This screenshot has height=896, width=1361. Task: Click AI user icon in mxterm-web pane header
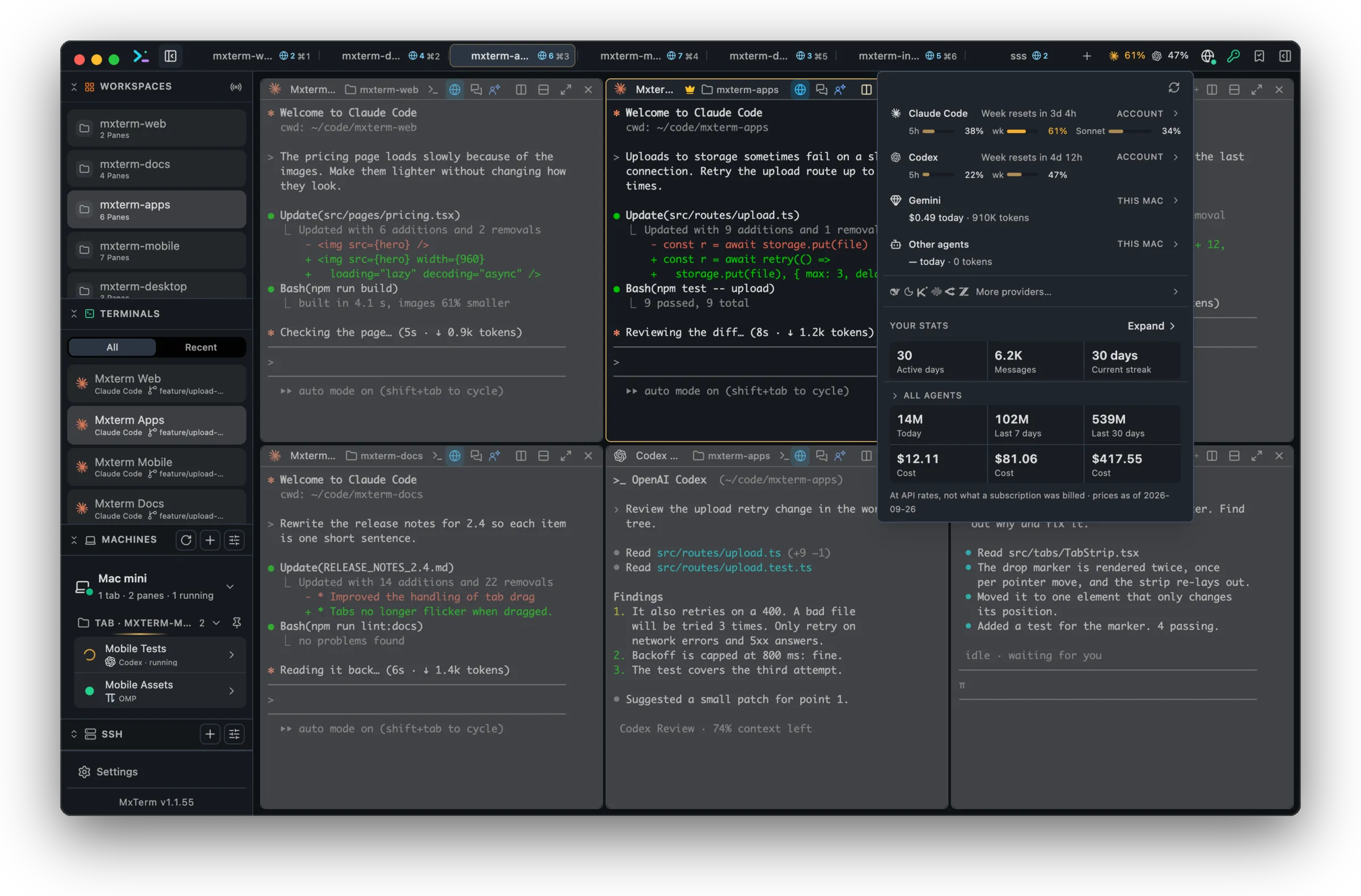tap(494, 89)
